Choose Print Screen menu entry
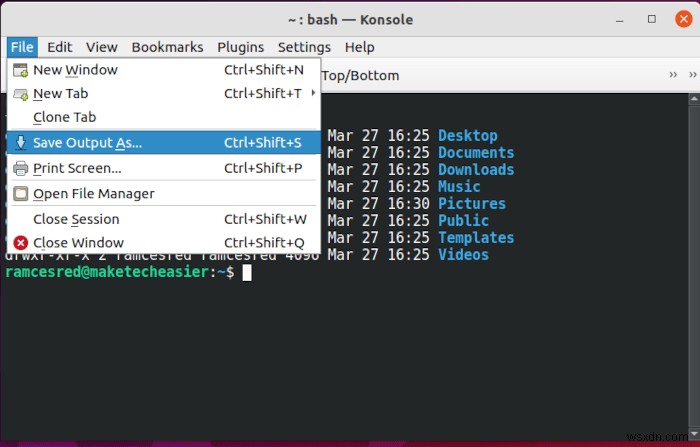 (164, 168)
